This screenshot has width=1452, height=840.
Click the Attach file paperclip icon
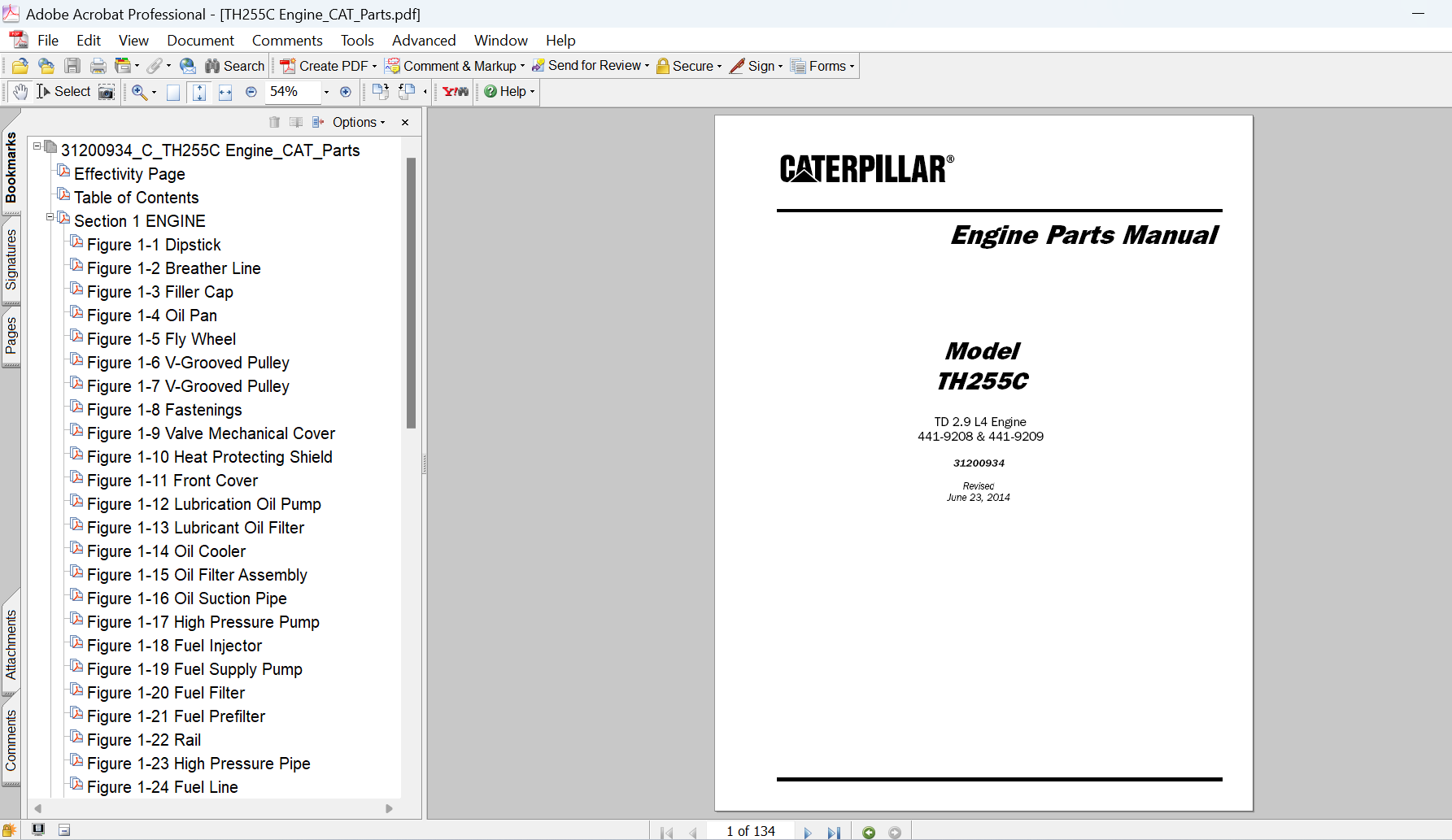pyautogui.click(x=154, y=66)
